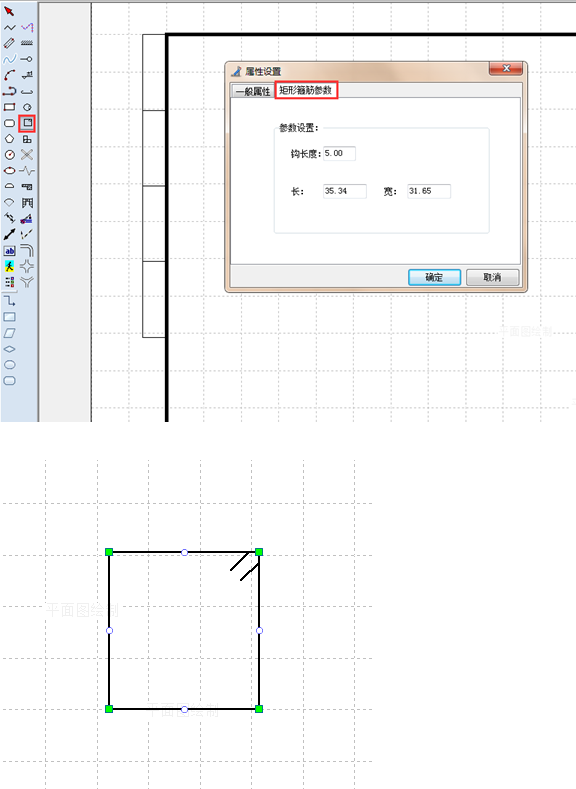This screenshot has width=576, height=789.
Task: Select the rectangular stirrup tool highlighted in red
Action: click(x=27, y=123)
